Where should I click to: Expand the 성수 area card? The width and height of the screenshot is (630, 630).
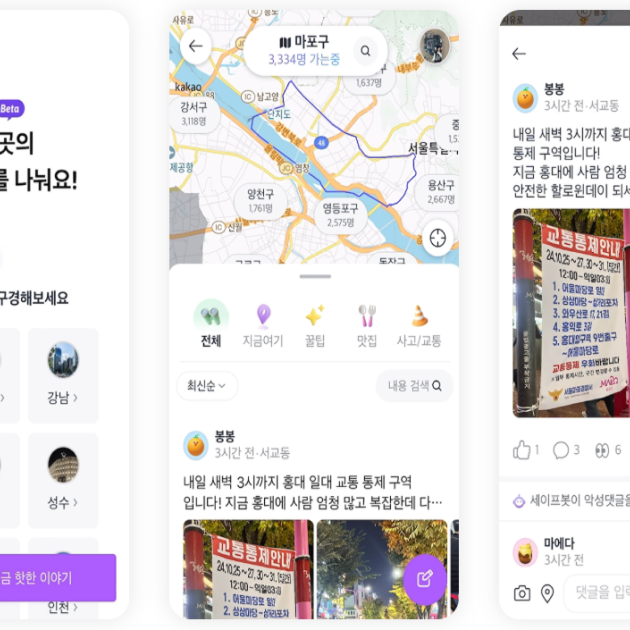point(63,480)
